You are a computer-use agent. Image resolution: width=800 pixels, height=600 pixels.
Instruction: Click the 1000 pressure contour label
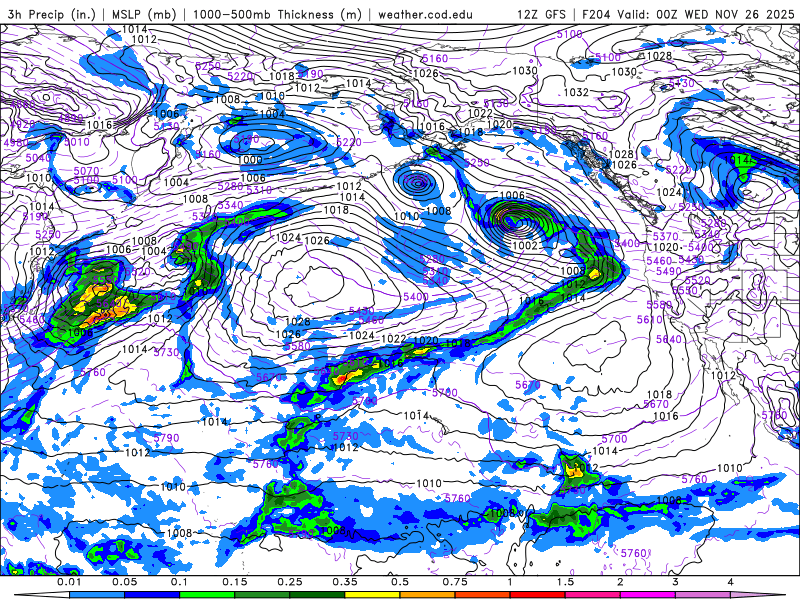click(x=250, y=160)
